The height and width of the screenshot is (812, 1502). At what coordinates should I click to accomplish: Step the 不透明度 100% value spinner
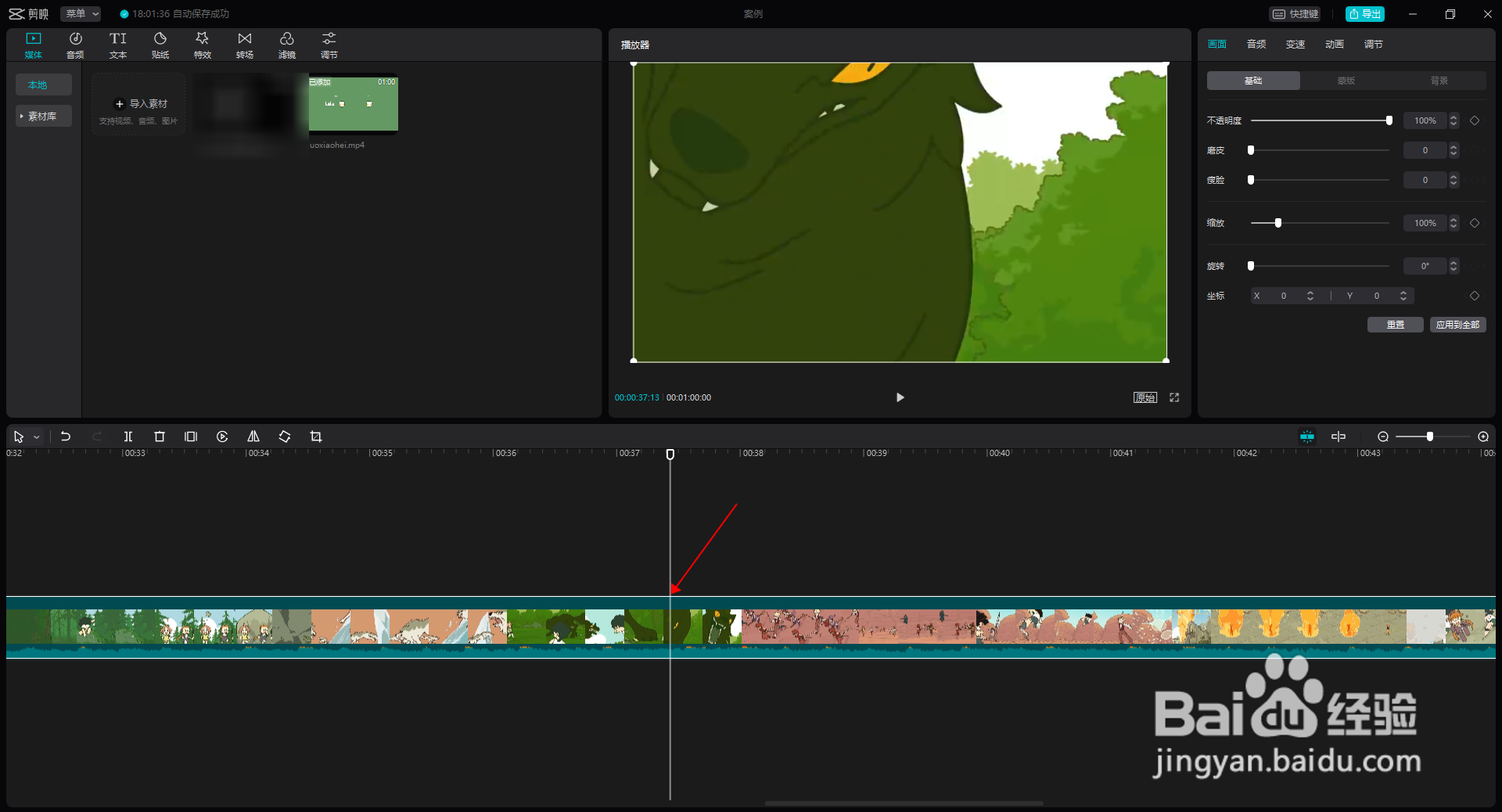coord(1453,120)
